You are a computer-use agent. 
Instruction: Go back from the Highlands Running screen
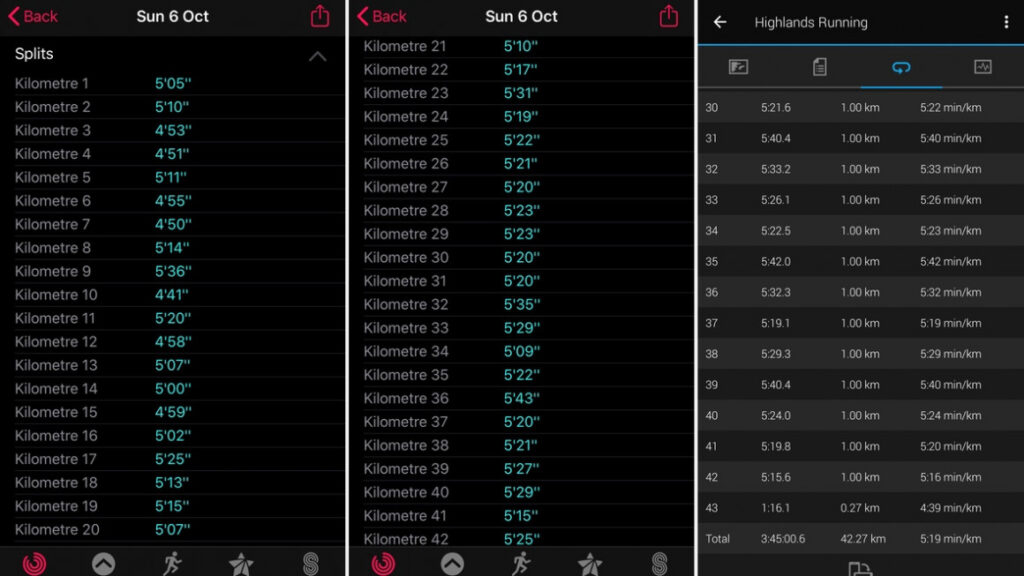720,22
